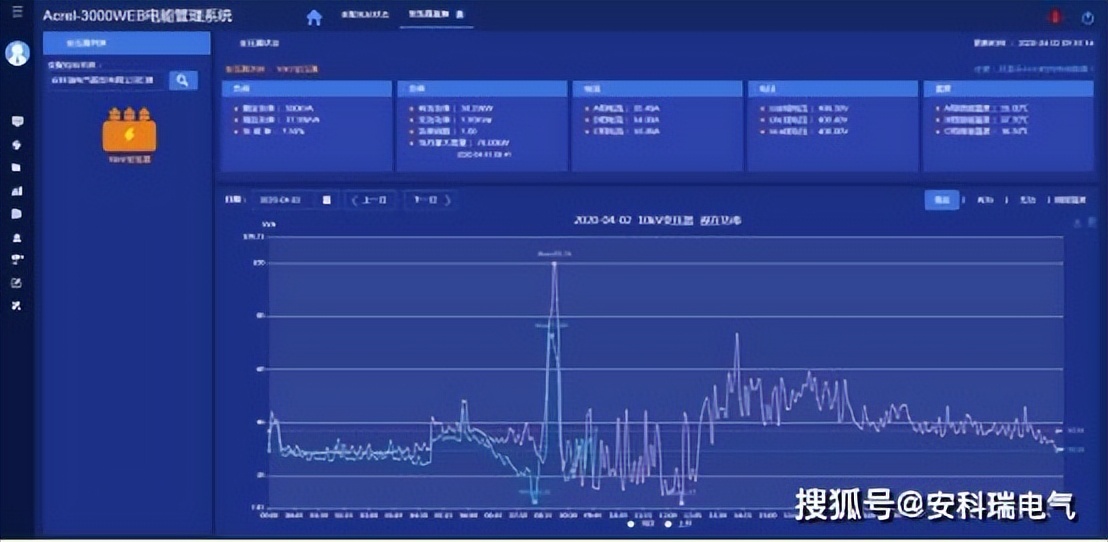The image size is (1108, 542).
Task: Click the highest peak marker on the chart
Action: pyautogui.click(x=554, y=264)
